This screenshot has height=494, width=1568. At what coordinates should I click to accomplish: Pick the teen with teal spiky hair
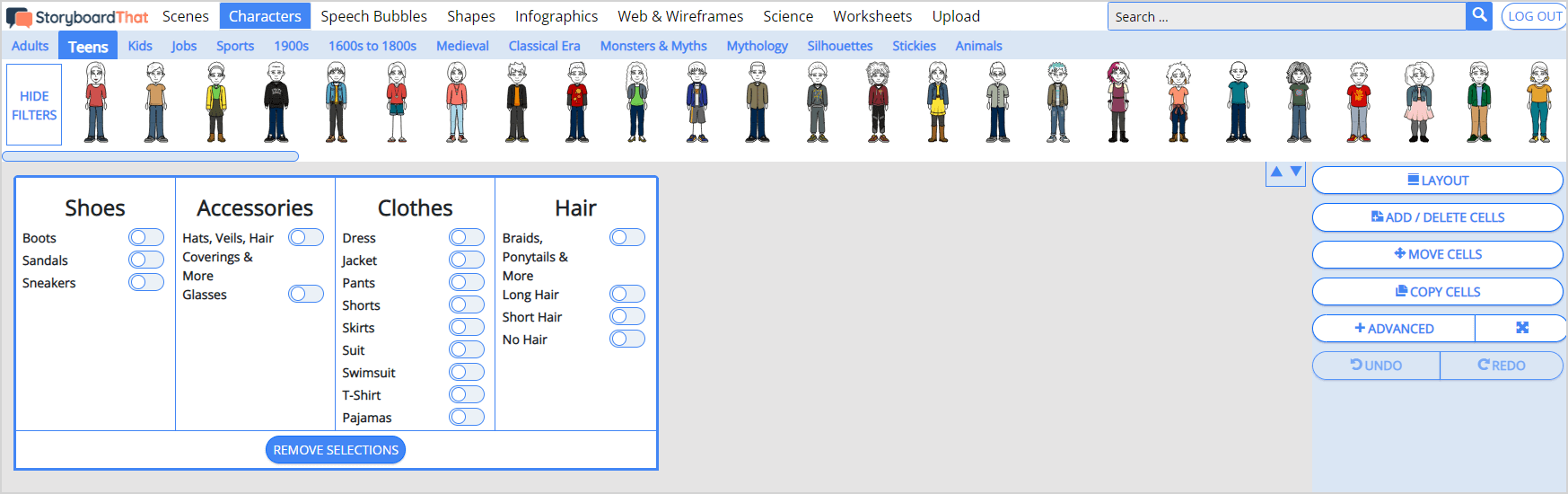pyautogui.click(x=1058, y=102)
